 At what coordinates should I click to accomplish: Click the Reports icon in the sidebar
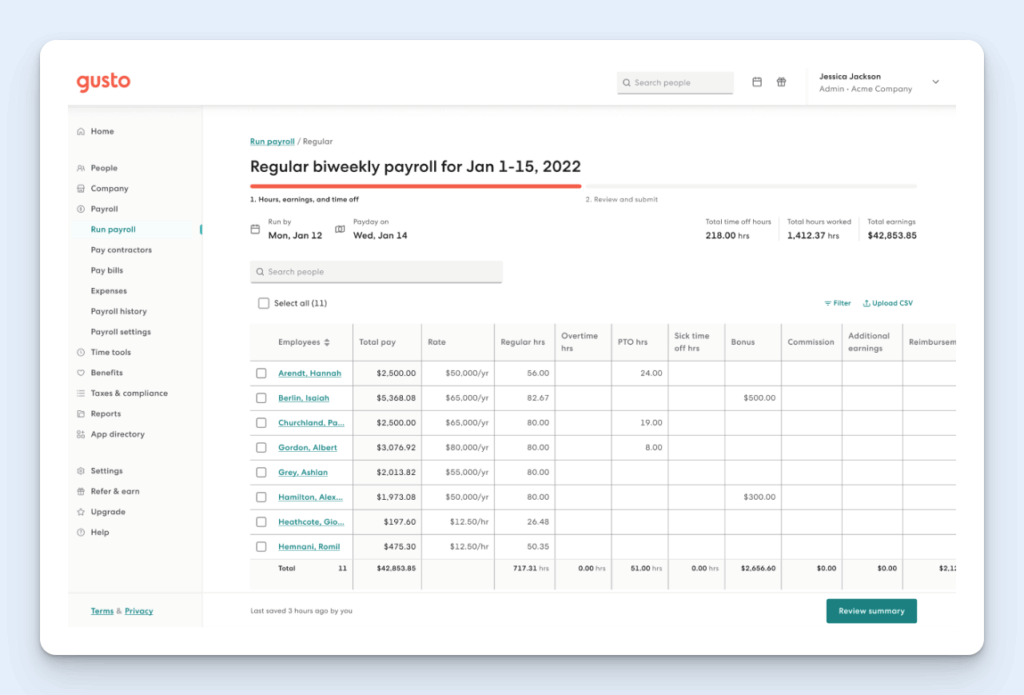click(x=80, y=413)
